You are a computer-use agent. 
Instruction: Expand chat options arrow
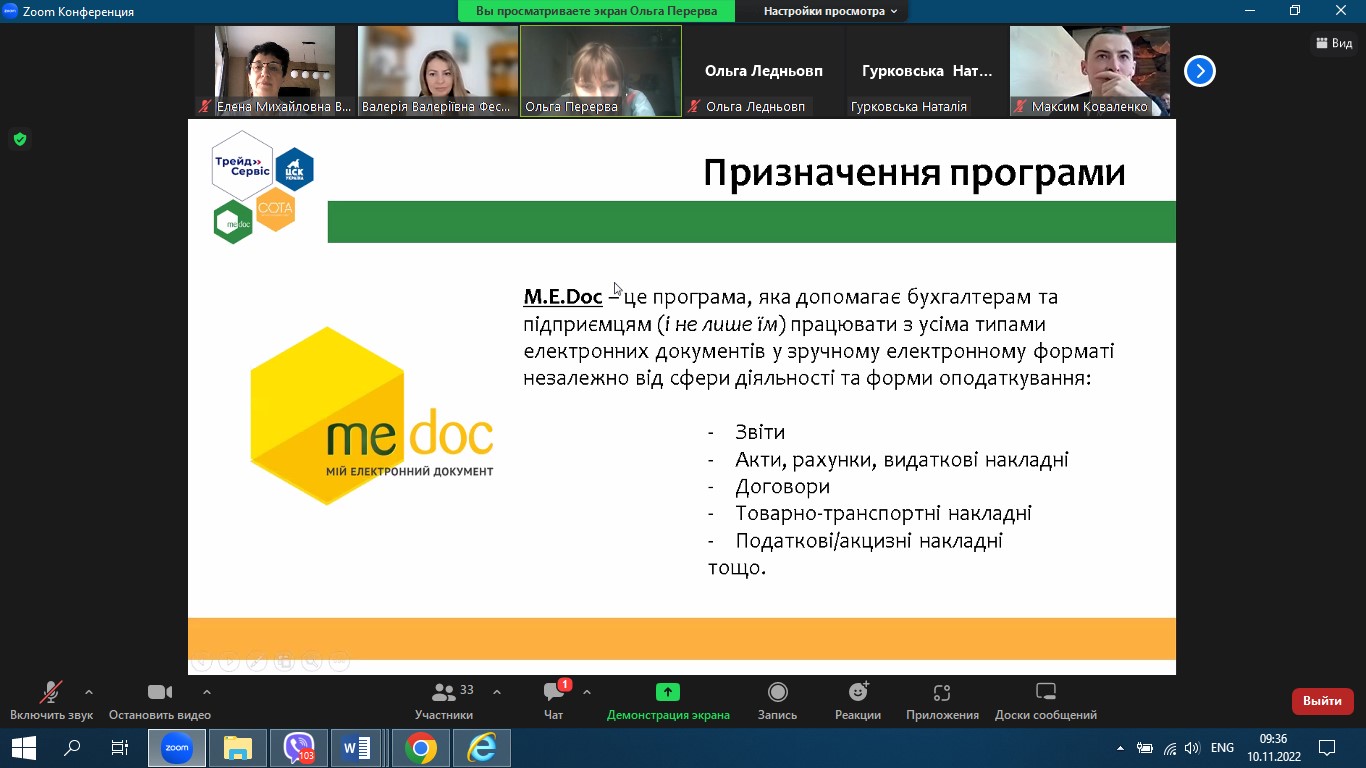(587, 692)
